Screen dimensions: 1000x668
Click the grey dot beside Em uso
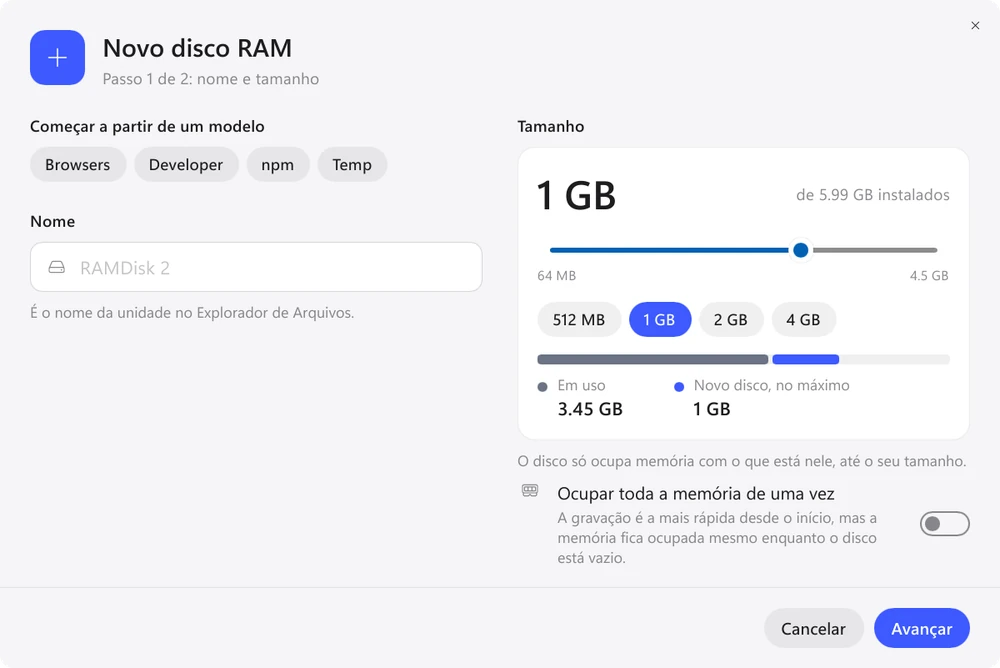tap(543, 387)
